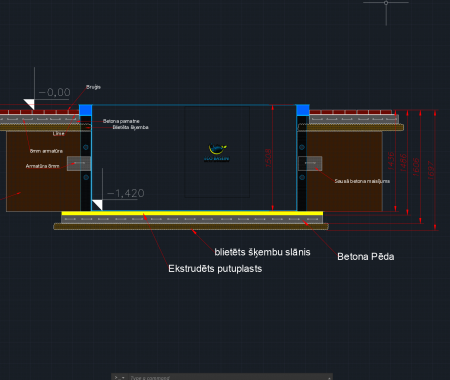This screenshot has width=450, height=380.
Task: Click the Eco Baseini logo in the pool center
Action: click(217, 153)
